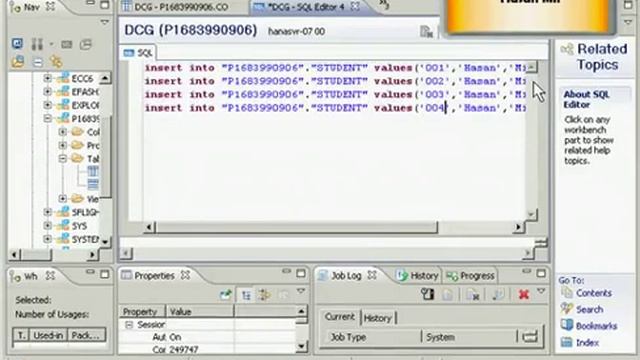640x360 pixels.
Task: Open History sub-tab inside Job Log
Action: [x=378, y=318]
